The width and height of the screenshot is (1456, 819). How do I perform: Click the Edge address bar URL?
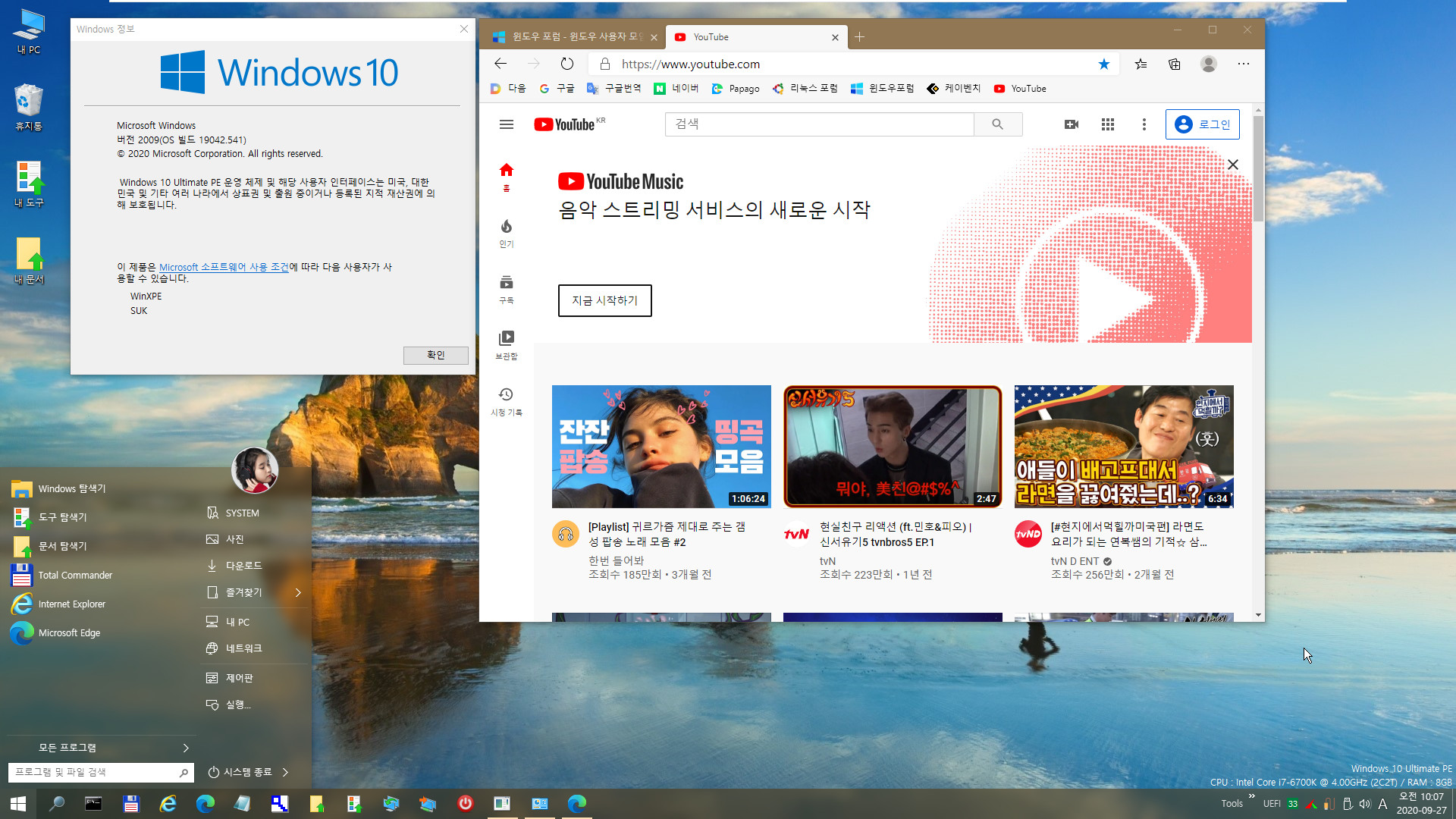point(691,64)
